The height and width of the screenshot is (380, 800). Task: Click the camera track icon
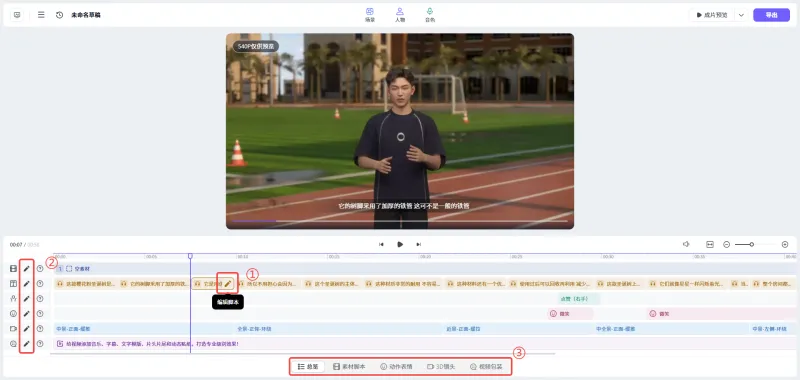click(x=13, y=328)
